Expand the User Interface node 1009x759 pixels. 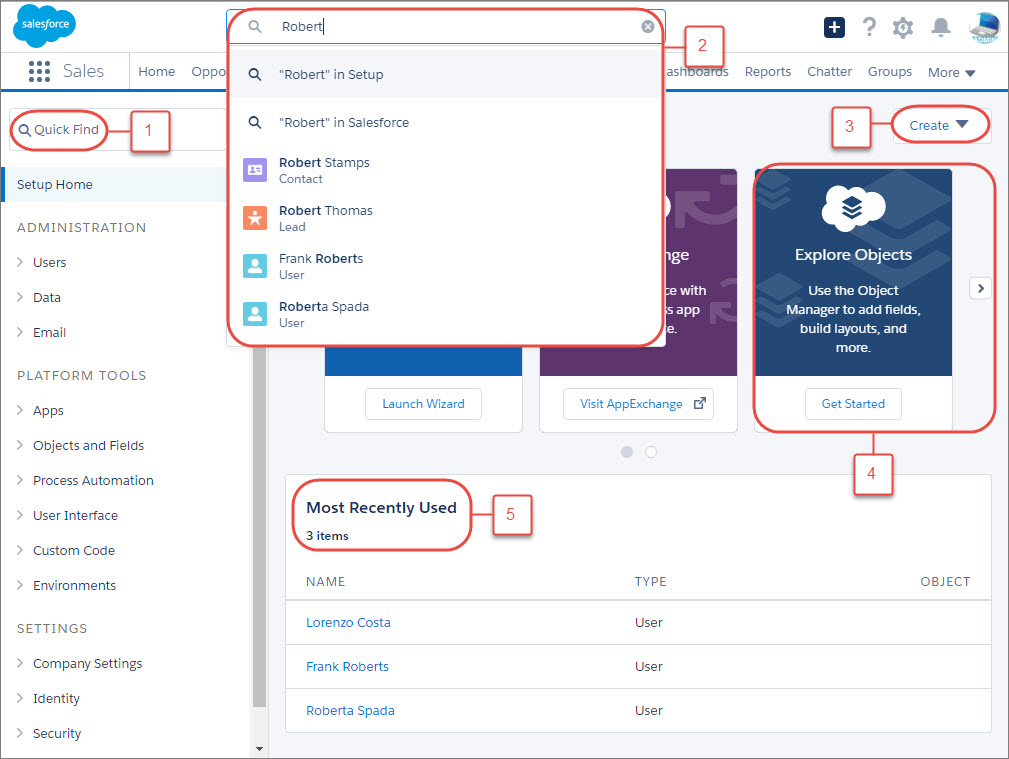pos(19,515)
